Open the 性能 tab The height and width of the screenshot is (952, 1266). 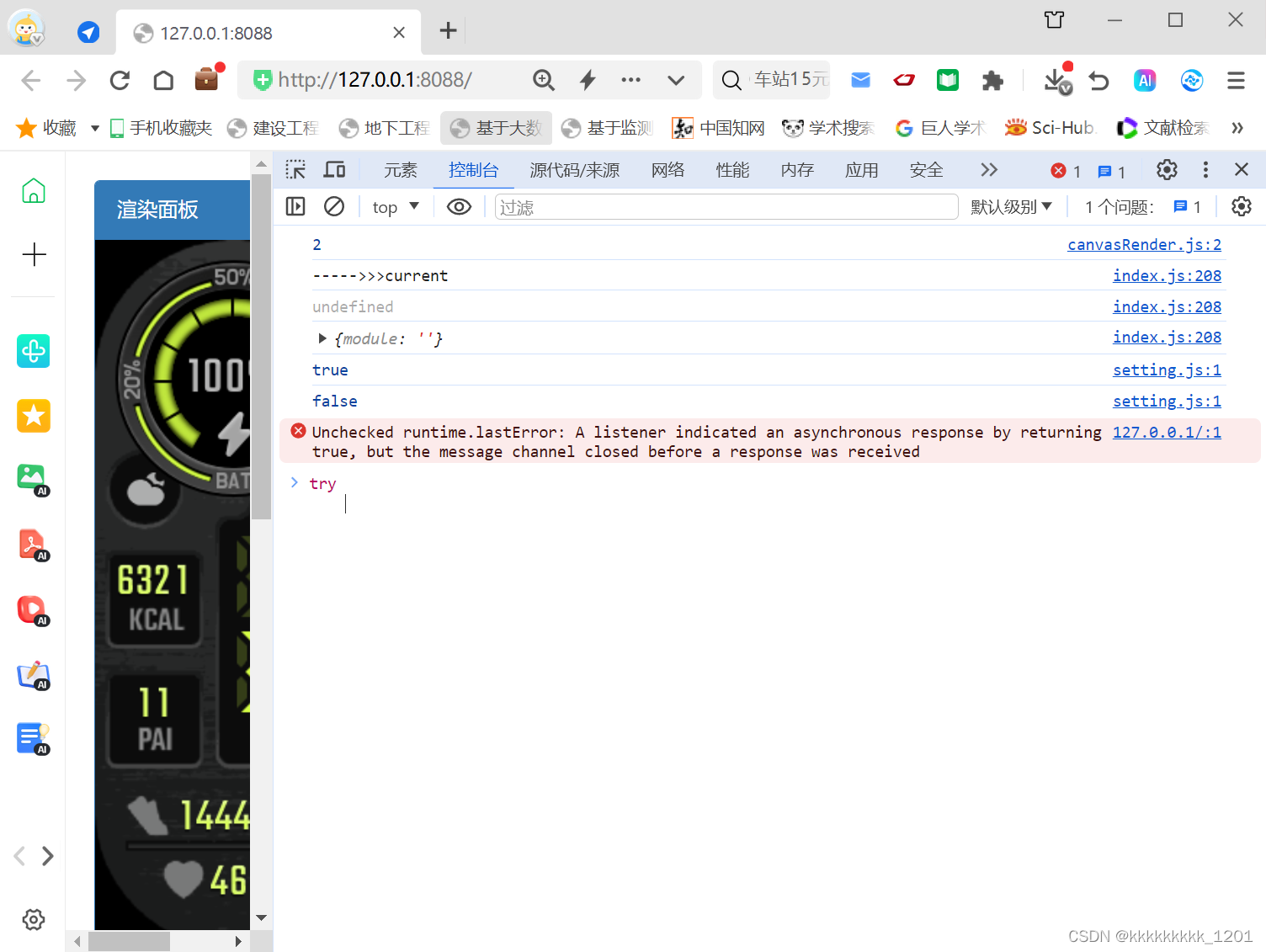click(733, 170)
